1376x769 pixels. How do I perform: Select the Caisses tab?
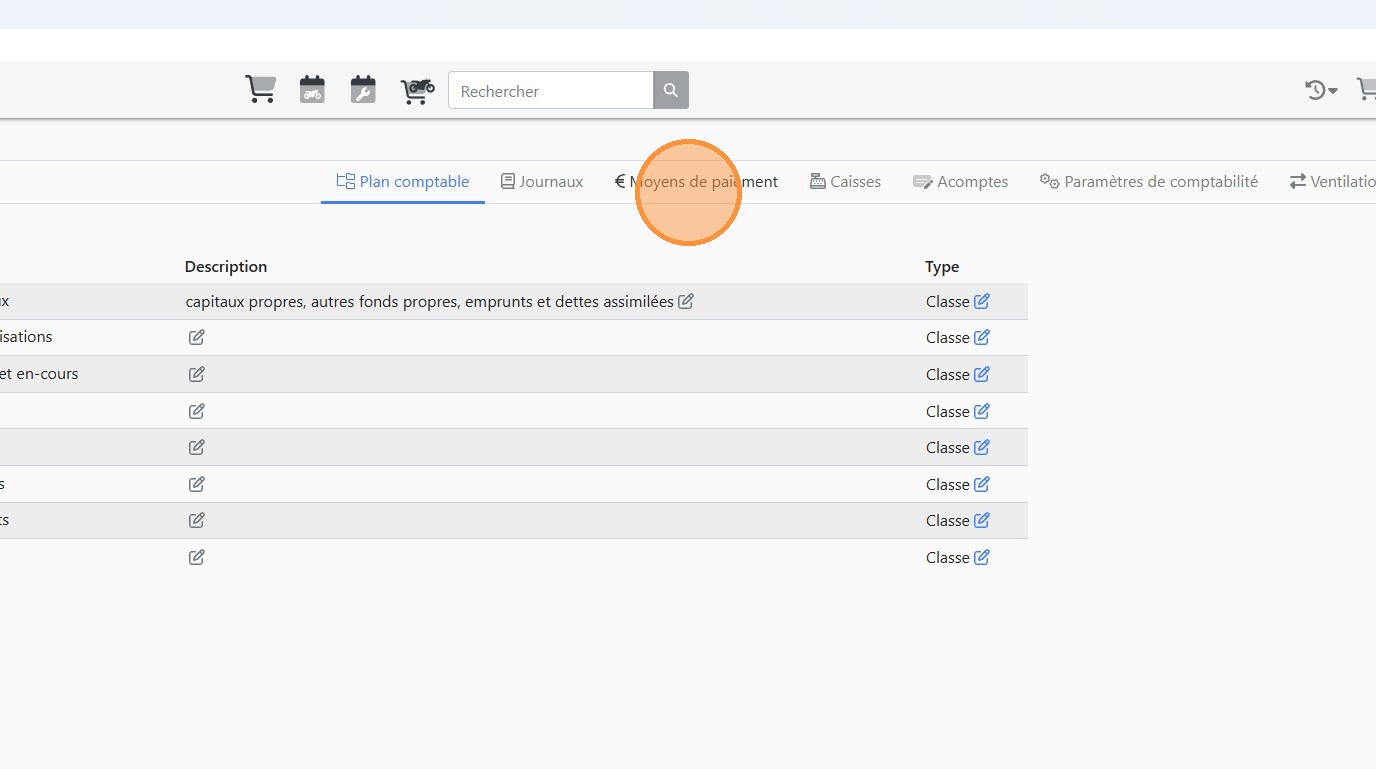(x=845, y=182)
